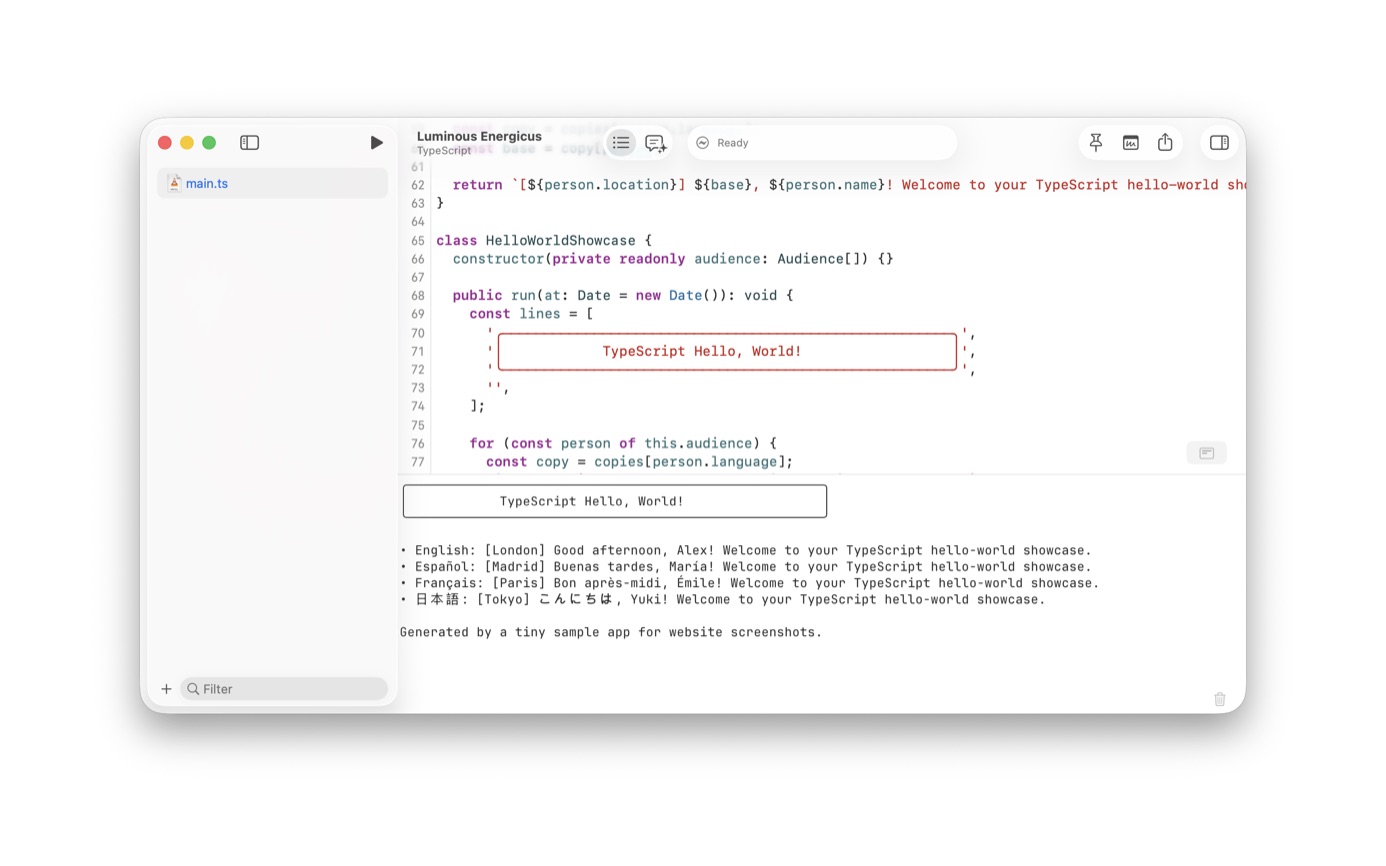
Task: Focus the Filter search field
Action: [x=284, y=689]
